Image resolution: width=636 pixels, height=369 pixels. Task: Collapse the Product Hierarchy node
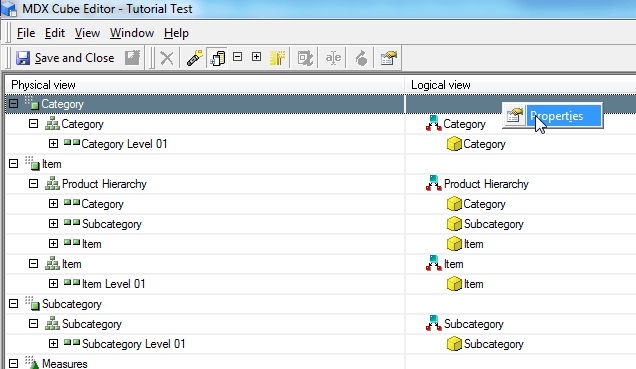point(33,184)
